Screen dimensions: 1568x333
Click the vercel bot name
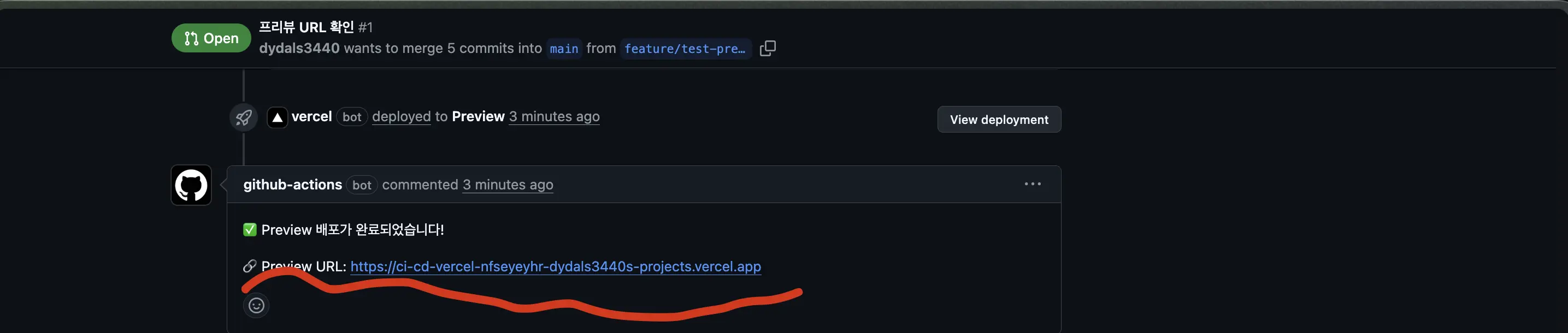click(311, 117)
